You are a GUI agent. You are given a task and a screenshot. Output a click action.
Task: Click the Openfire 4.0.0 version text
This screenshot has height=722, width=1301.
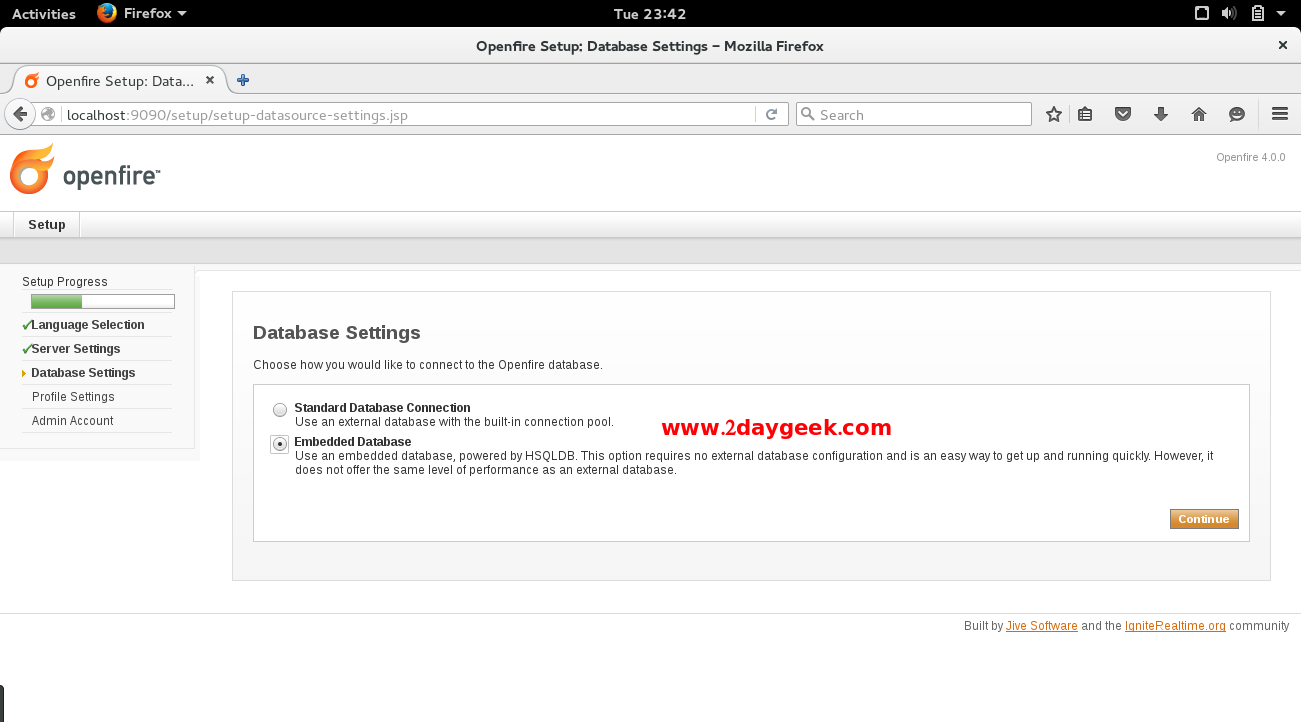(x=1251, y=158)
